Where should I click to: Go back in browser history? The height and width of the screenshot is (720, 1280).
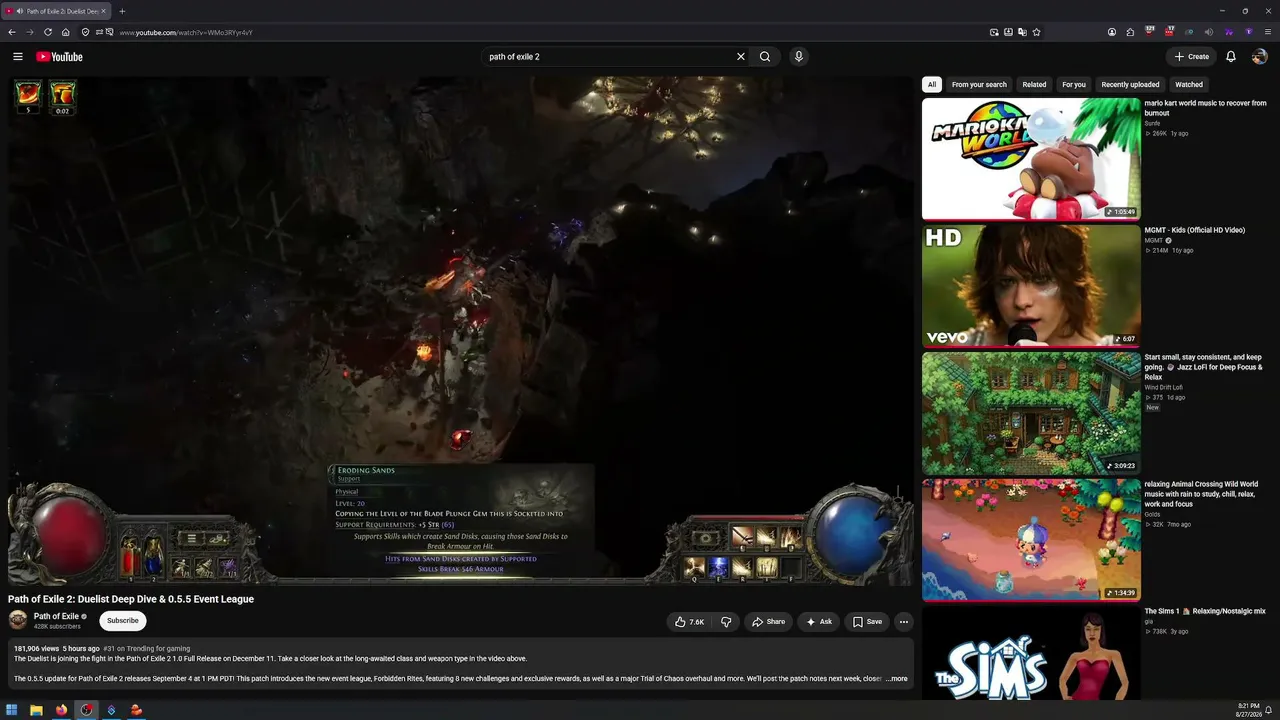pos(12,32)
